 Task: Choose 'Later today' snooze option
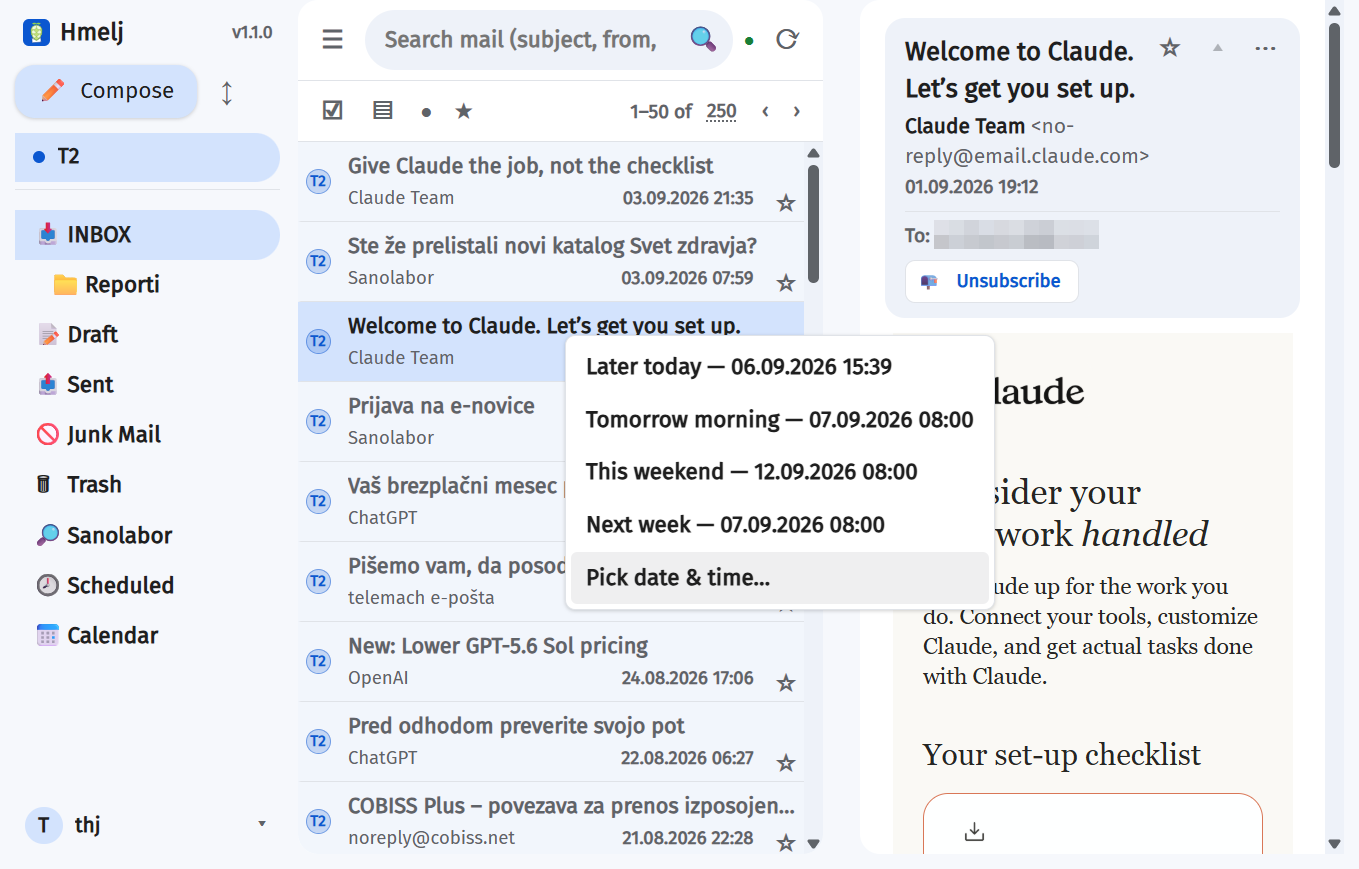tap(779, 367)
